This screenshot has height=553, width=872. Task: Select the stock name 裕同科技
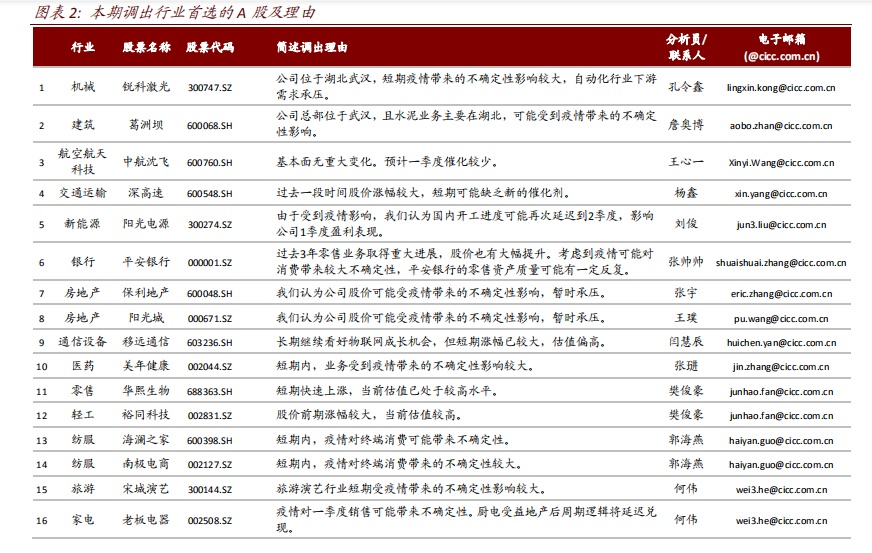(x=146, y=414)
